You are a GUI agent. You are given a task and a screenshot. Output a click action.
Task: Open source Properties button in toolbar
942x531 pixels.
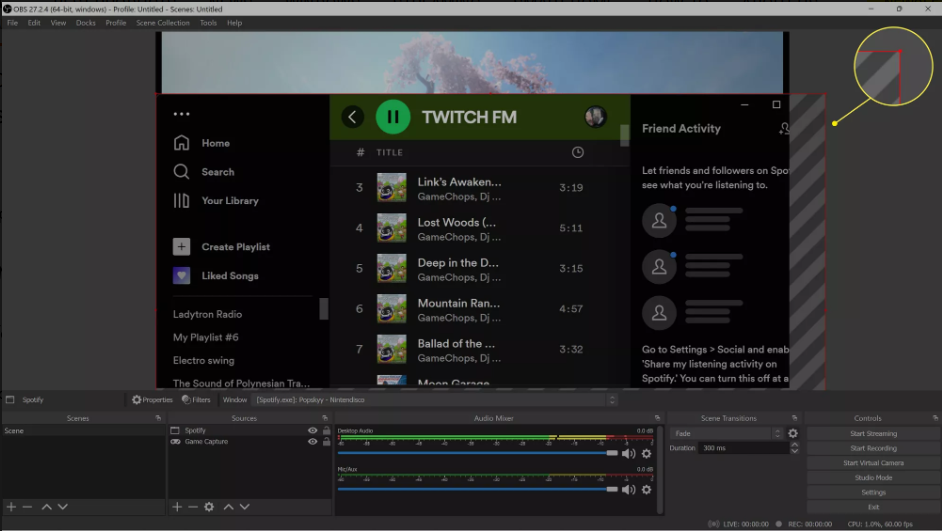click(152, 399)
